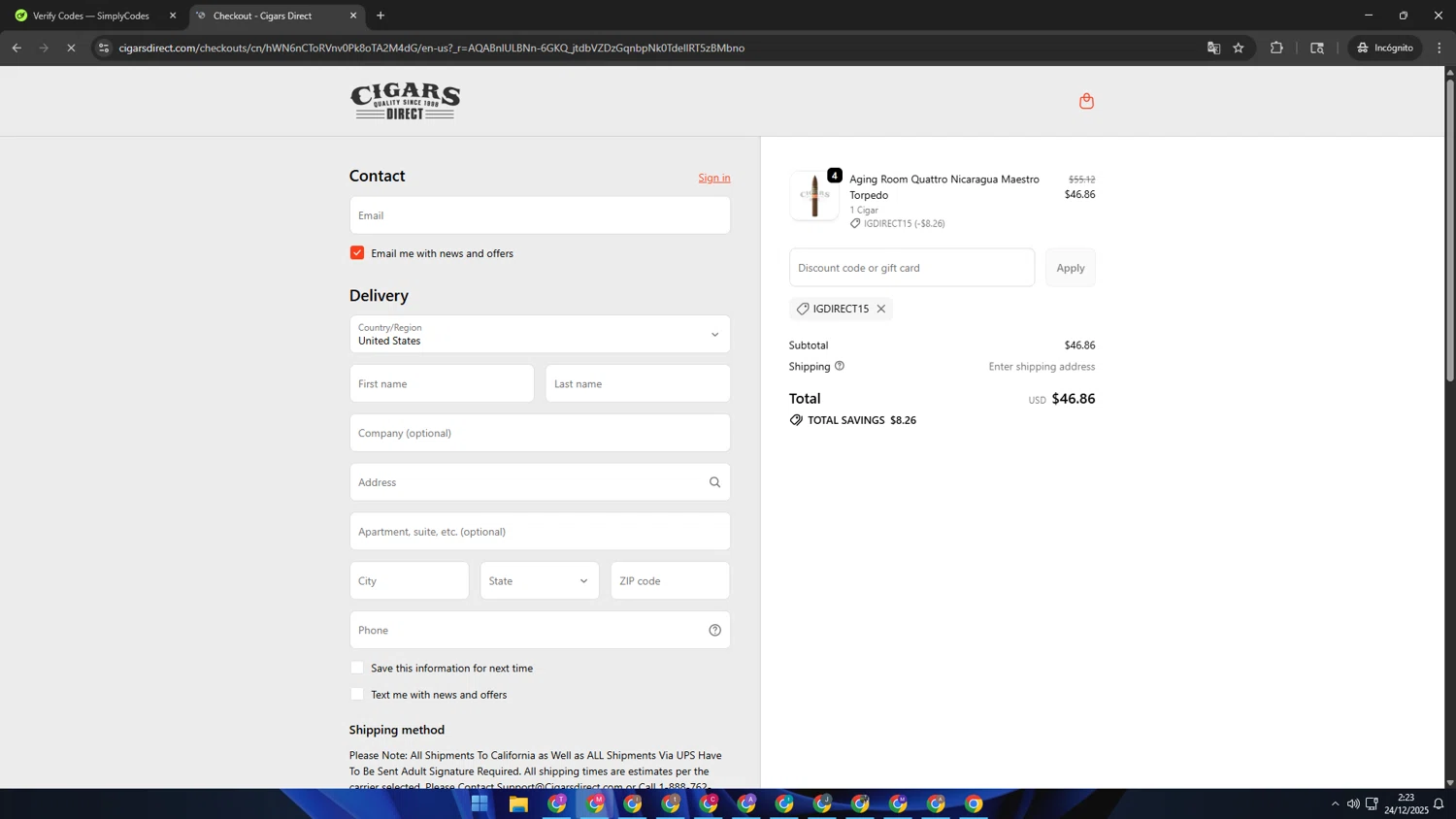Image resolution: width=1456 pixels, height=819 pixels.
Task: Click the translate page icon
Action: pyautogui.click(x=1213, y=48)
